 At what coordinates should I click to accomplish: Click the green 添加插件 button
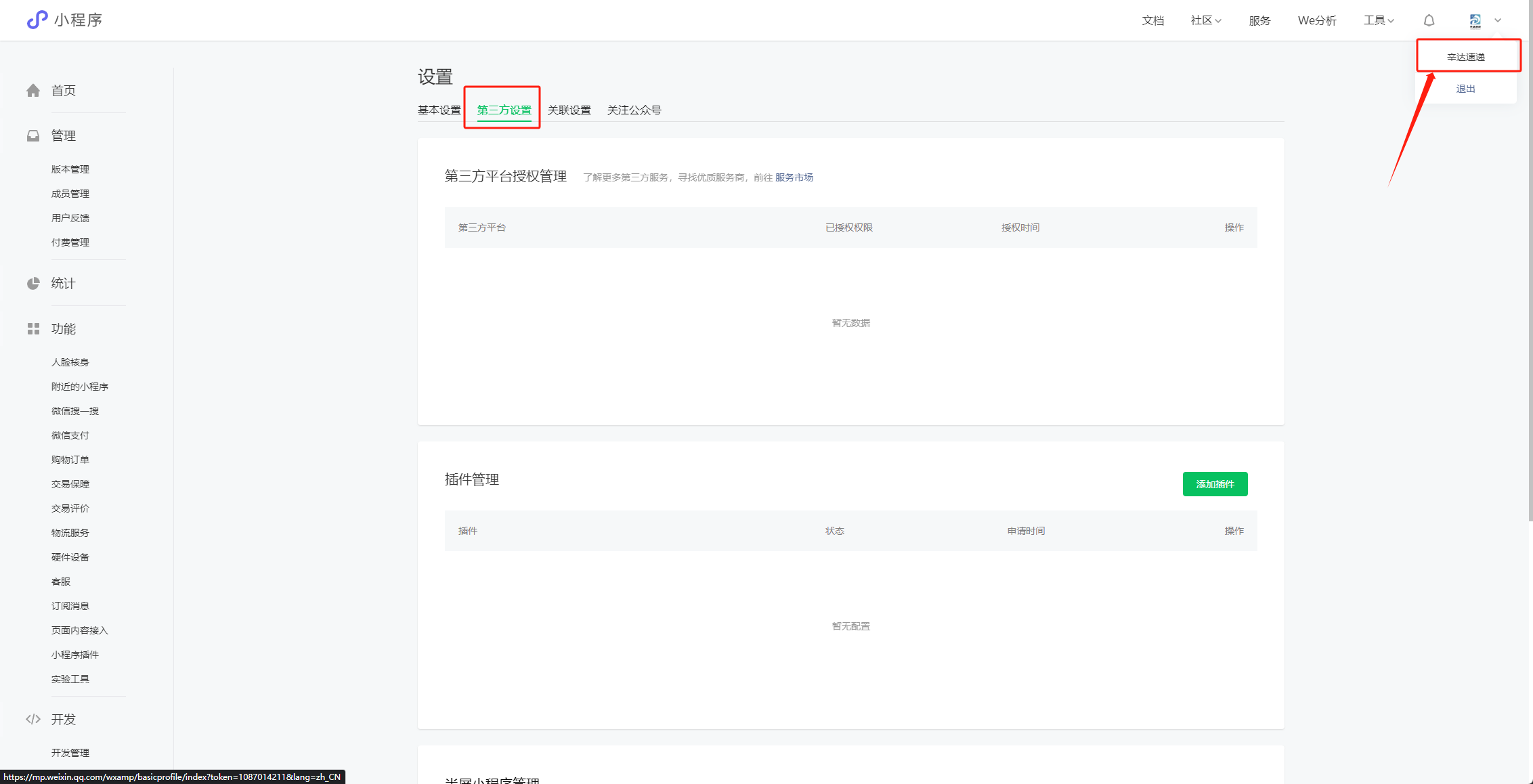point(1215,484)
